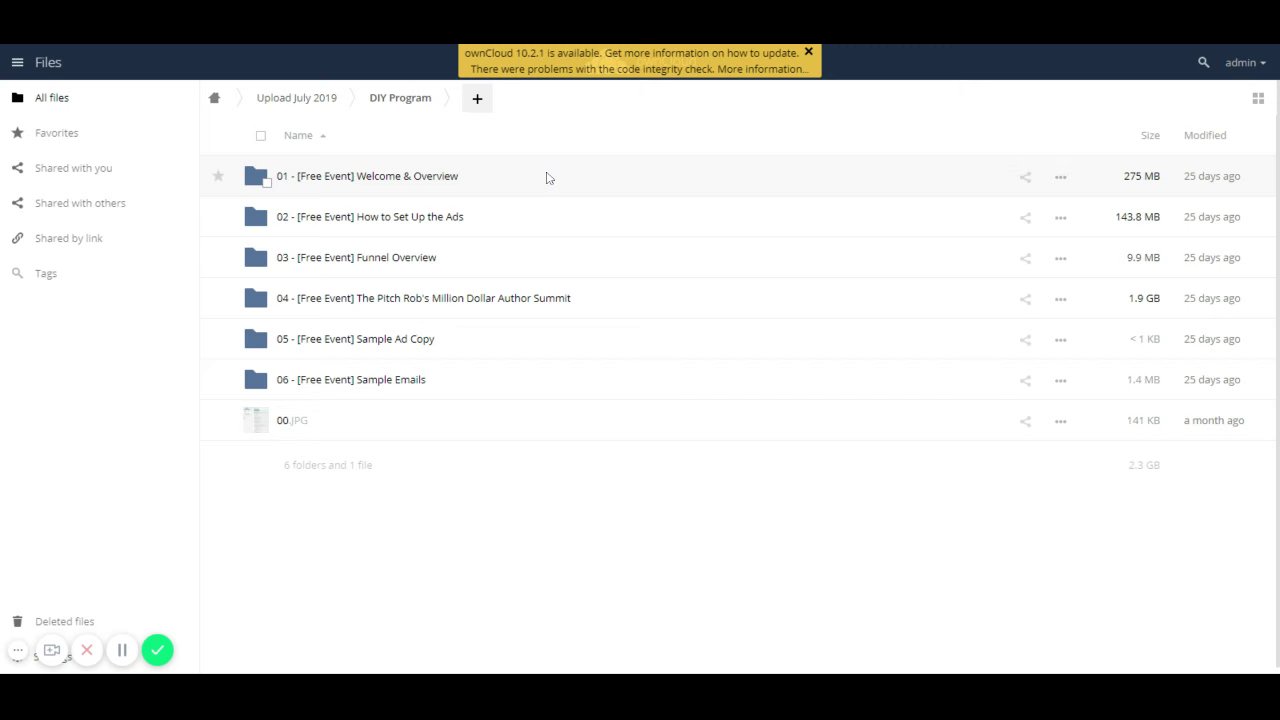Image resolution: width=1280 pixels, height=720 pixels.
Task: Open folder 03 Funnel Overview
Action: (x=356, y=258)
